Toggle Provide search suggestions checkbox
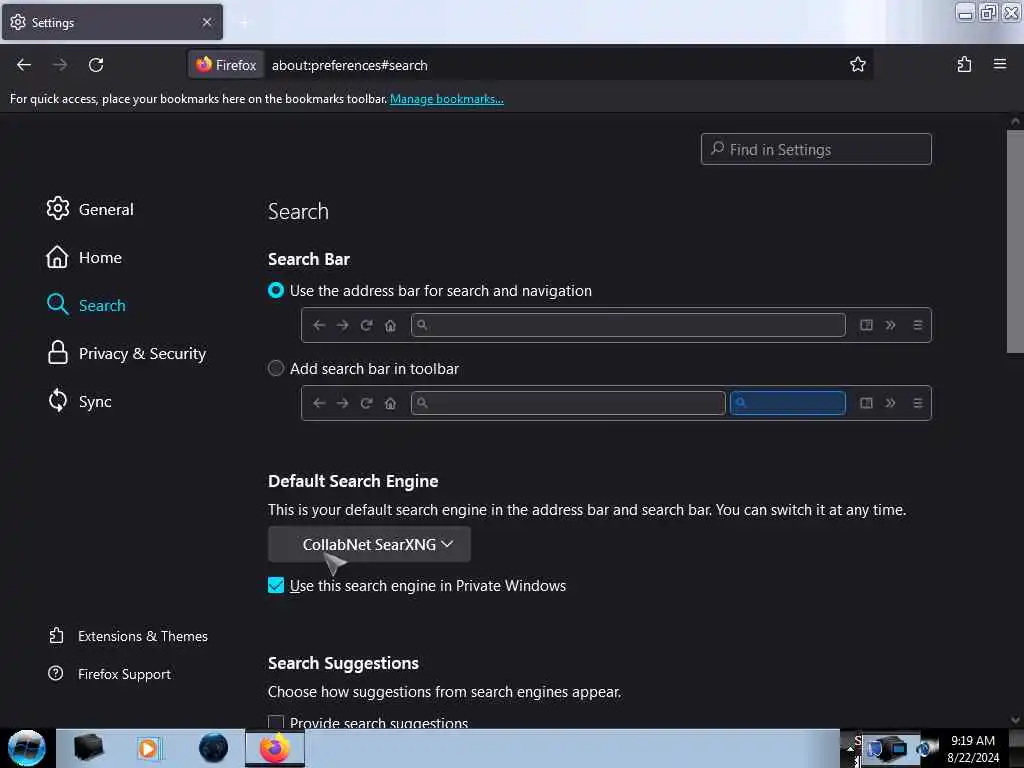This screenshot has height=768, width=1024. [x=276, y=722]
